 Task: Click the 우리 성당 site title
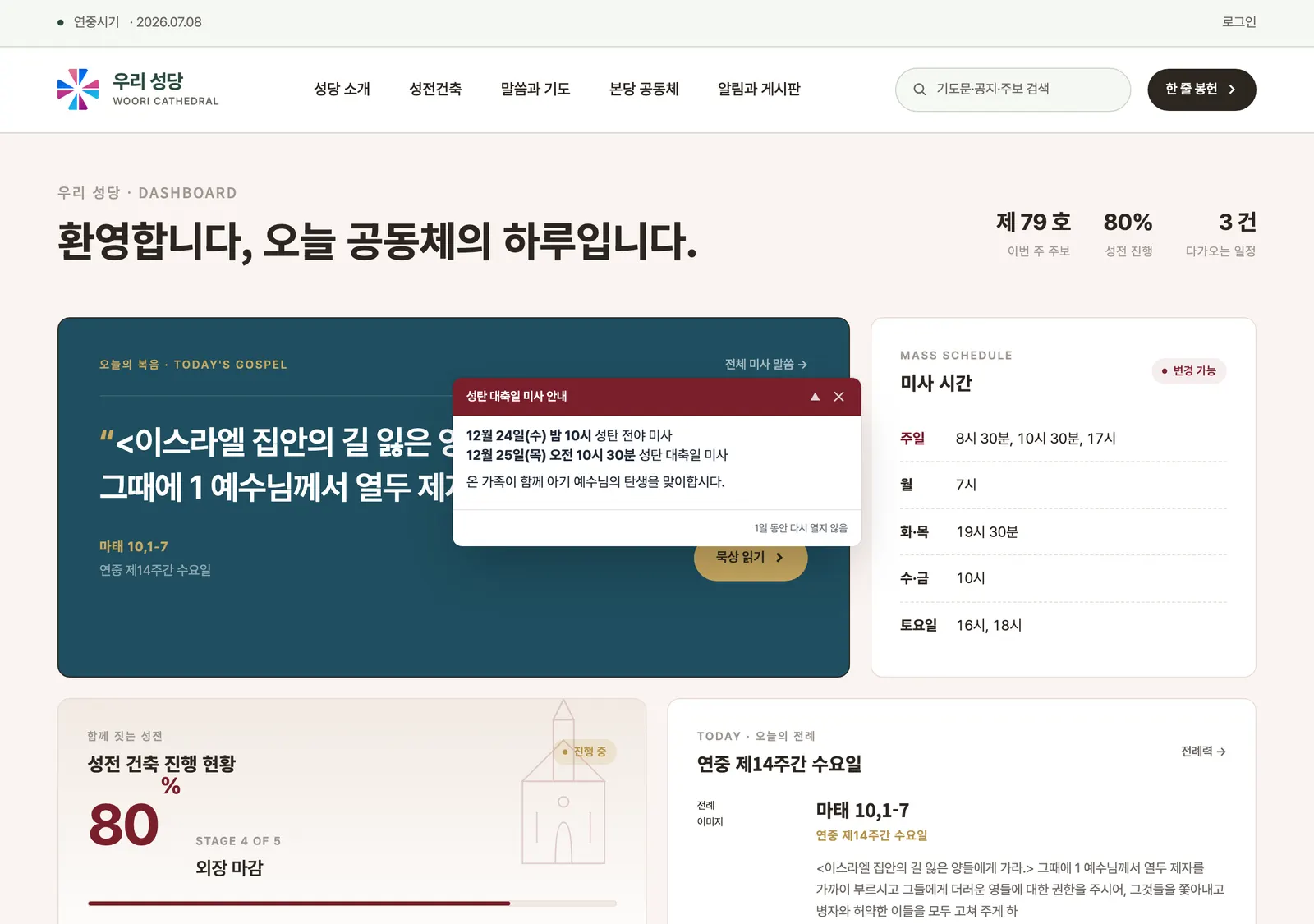pyautogui.click(x=148, y=81)
